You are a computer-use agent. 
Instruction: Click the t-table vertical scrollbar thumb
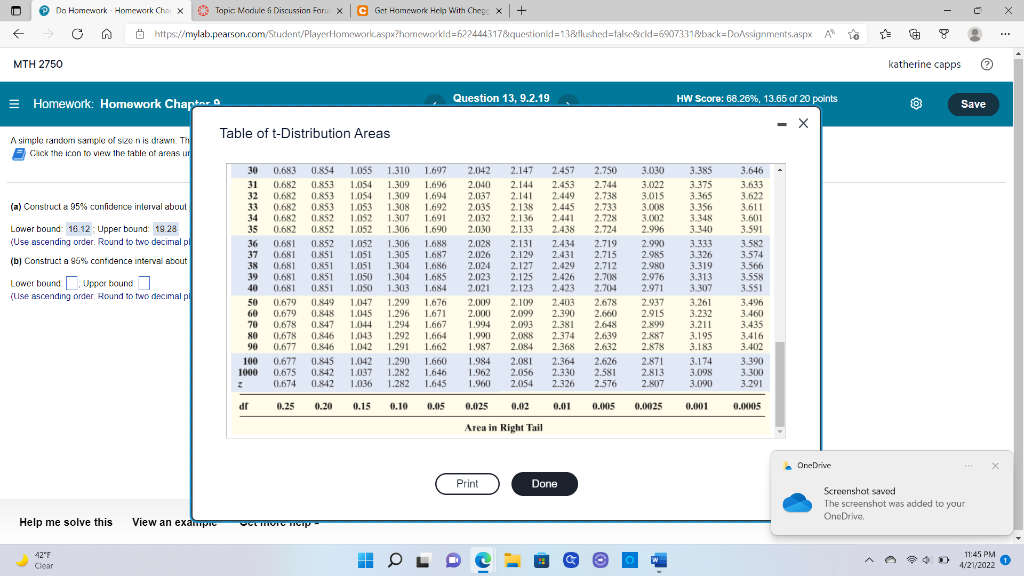click(780, 384)
